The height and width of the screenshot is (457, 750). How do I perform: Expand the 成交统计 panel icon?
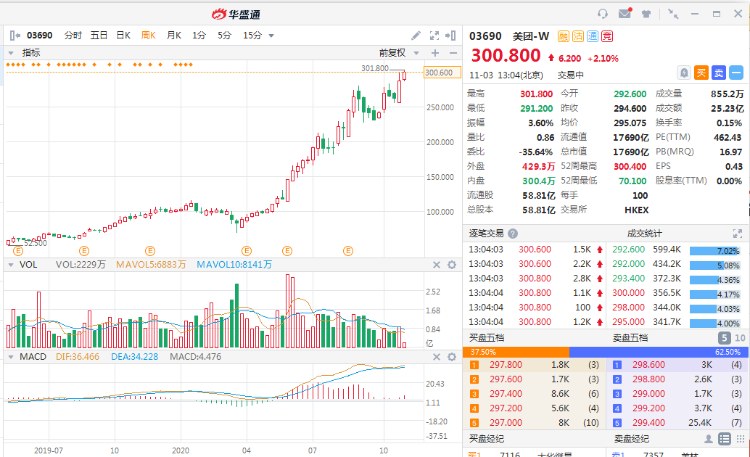click(737, 234)
